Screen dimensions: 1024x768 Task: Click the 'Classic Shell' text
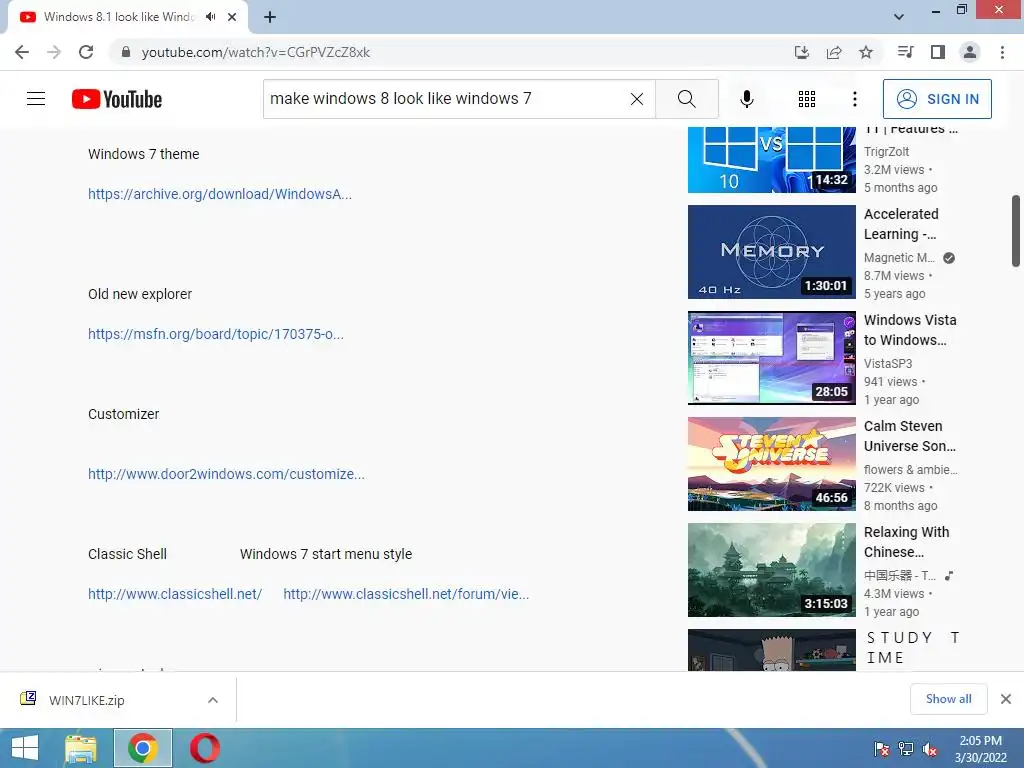click(x=127, y=554)
